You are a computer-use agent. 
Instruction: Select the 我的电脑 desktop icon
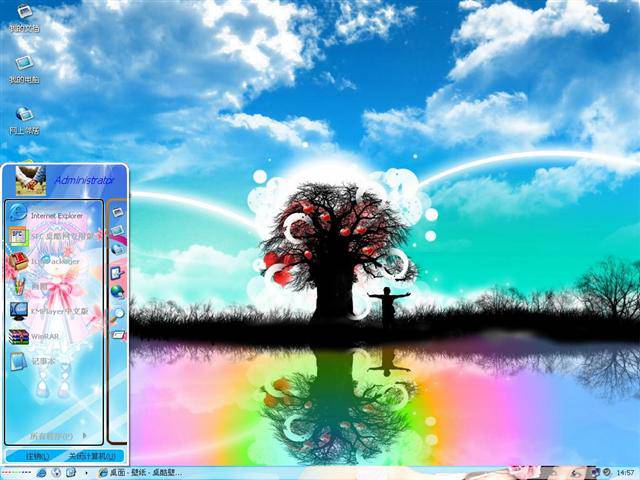pyautogui.click(x=24, y=69)
